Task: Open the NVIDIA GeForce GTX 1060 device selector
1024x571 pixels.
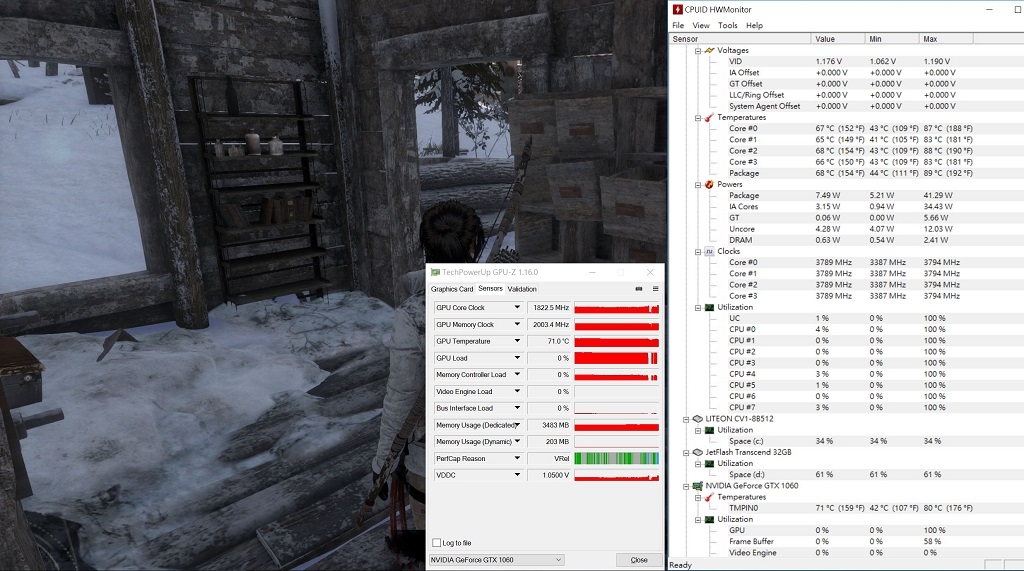Action: pyautogui.click(x=496, y=560)
